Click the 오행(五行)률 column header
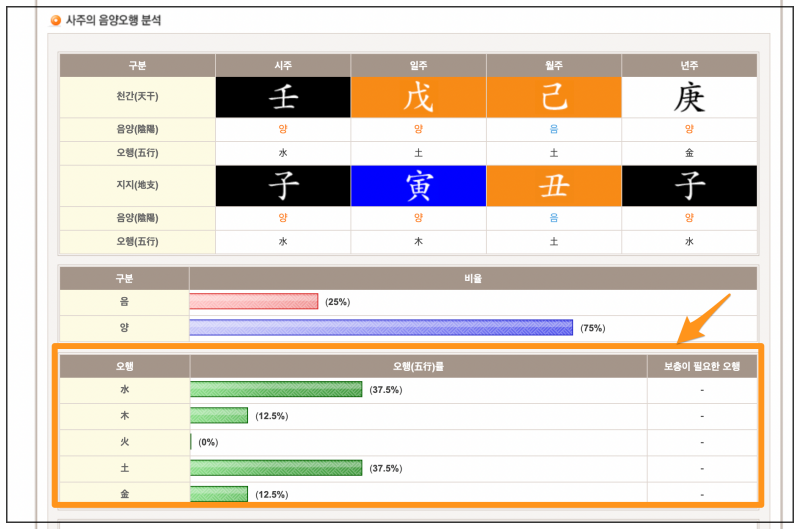800x529 pixels. 418,366
